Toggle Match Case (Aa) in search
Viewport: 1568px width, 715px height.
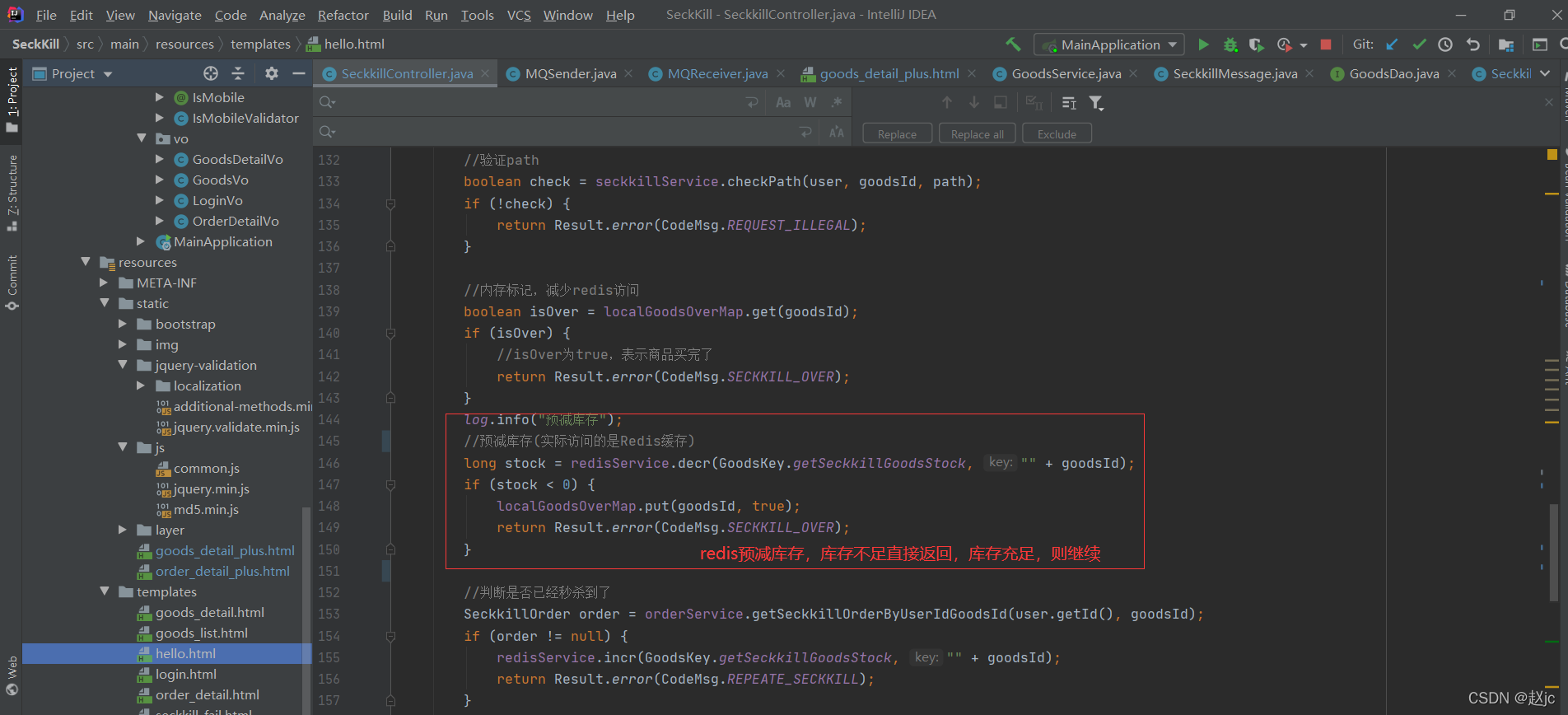click(783, 102)
